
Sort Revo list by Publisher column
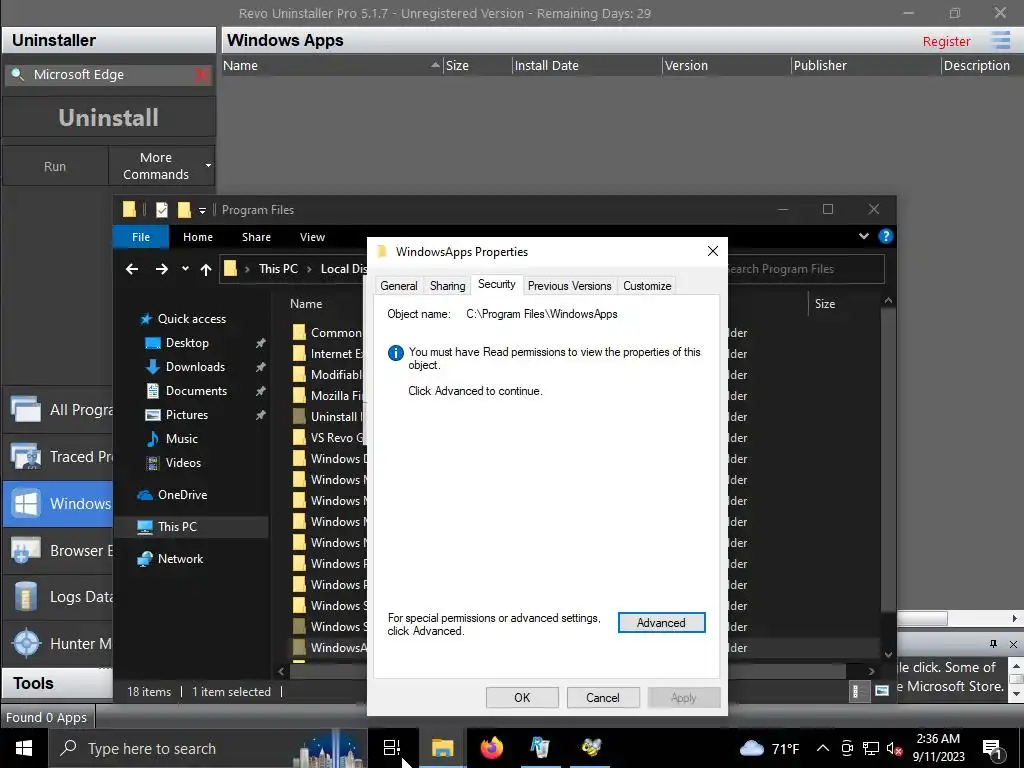865,65
